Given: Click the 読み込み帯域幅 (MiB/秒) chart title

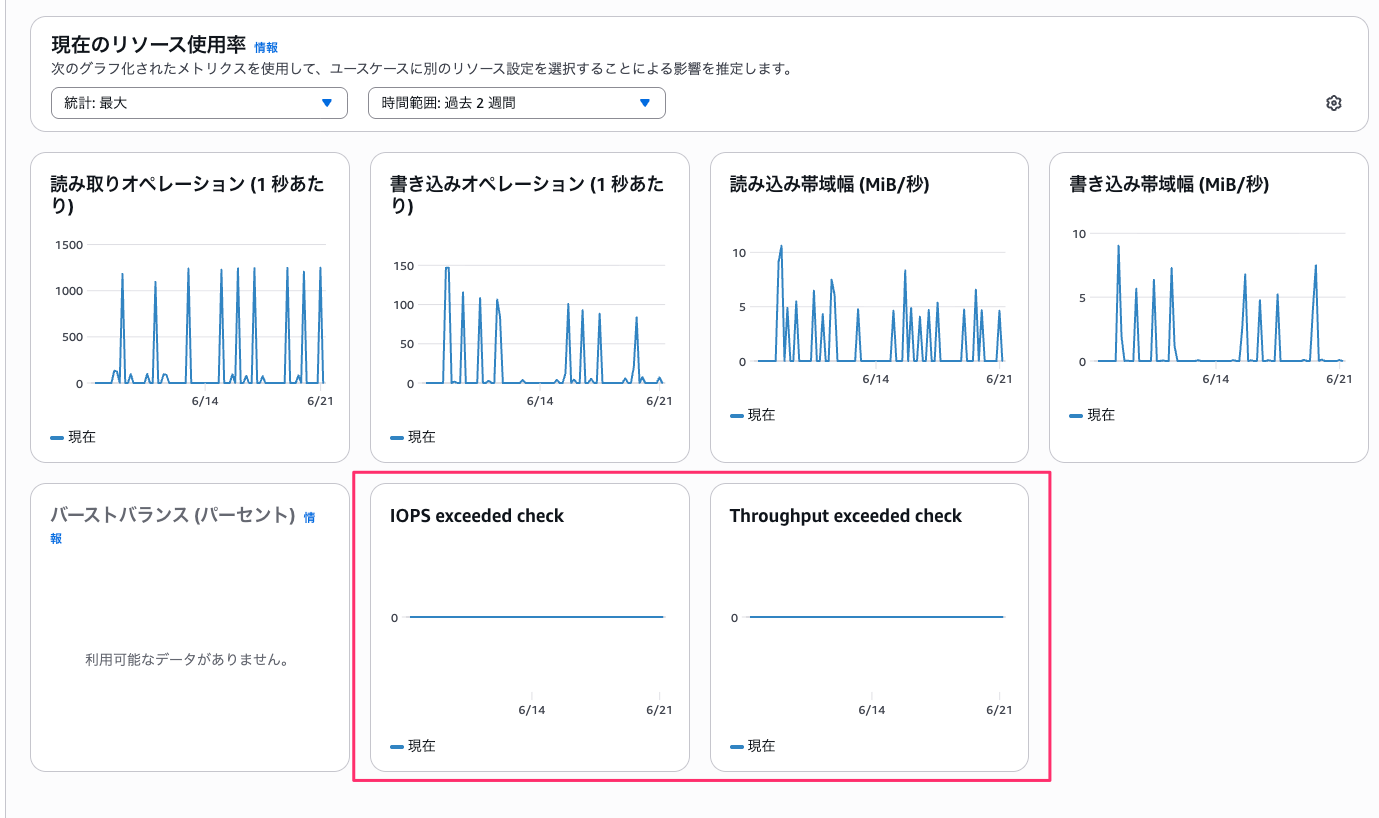Looking at the screenshot, I should pos(830,185).
